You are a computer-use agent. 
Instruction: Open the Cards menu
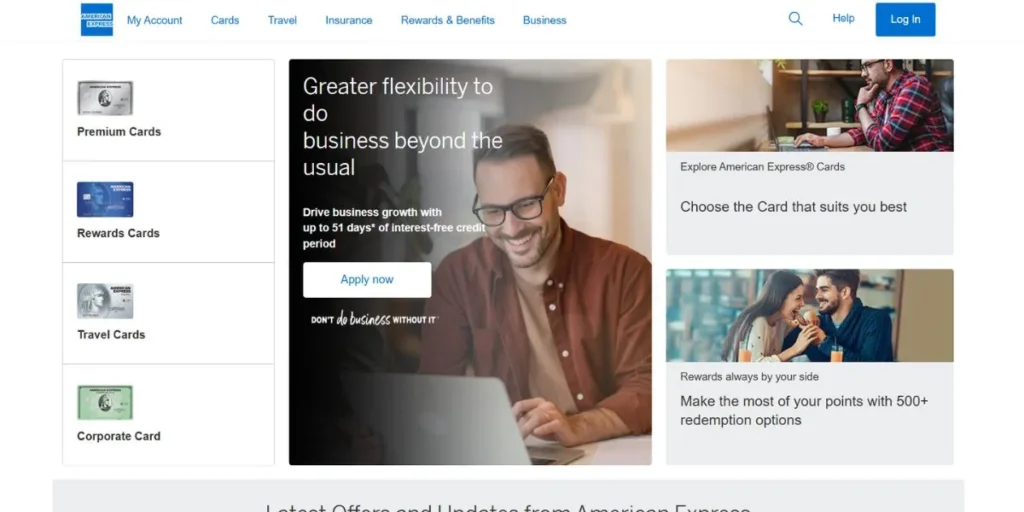225,20
